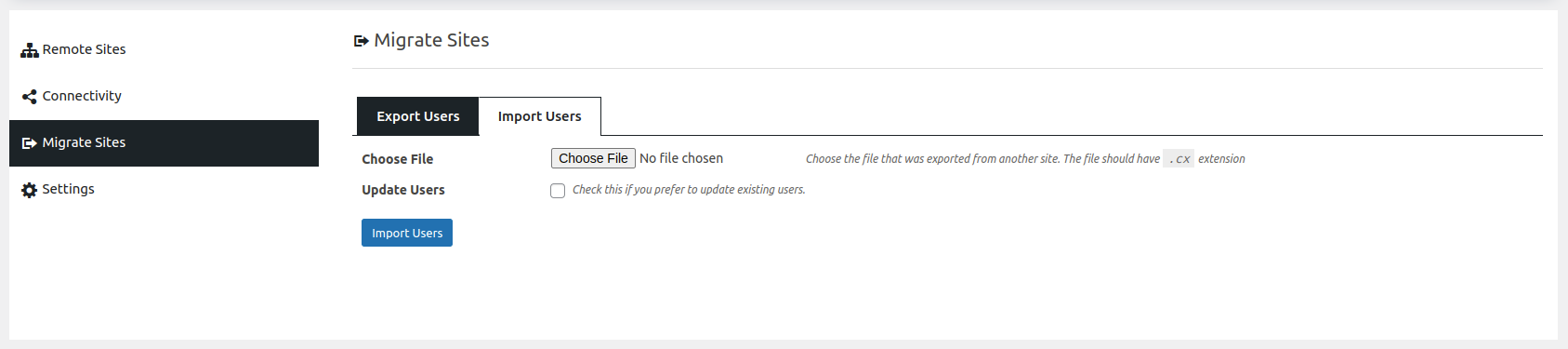This screenshot has height=349, width=1568.
Task: Switch to the Export Users tab
Action: (418, 116)
